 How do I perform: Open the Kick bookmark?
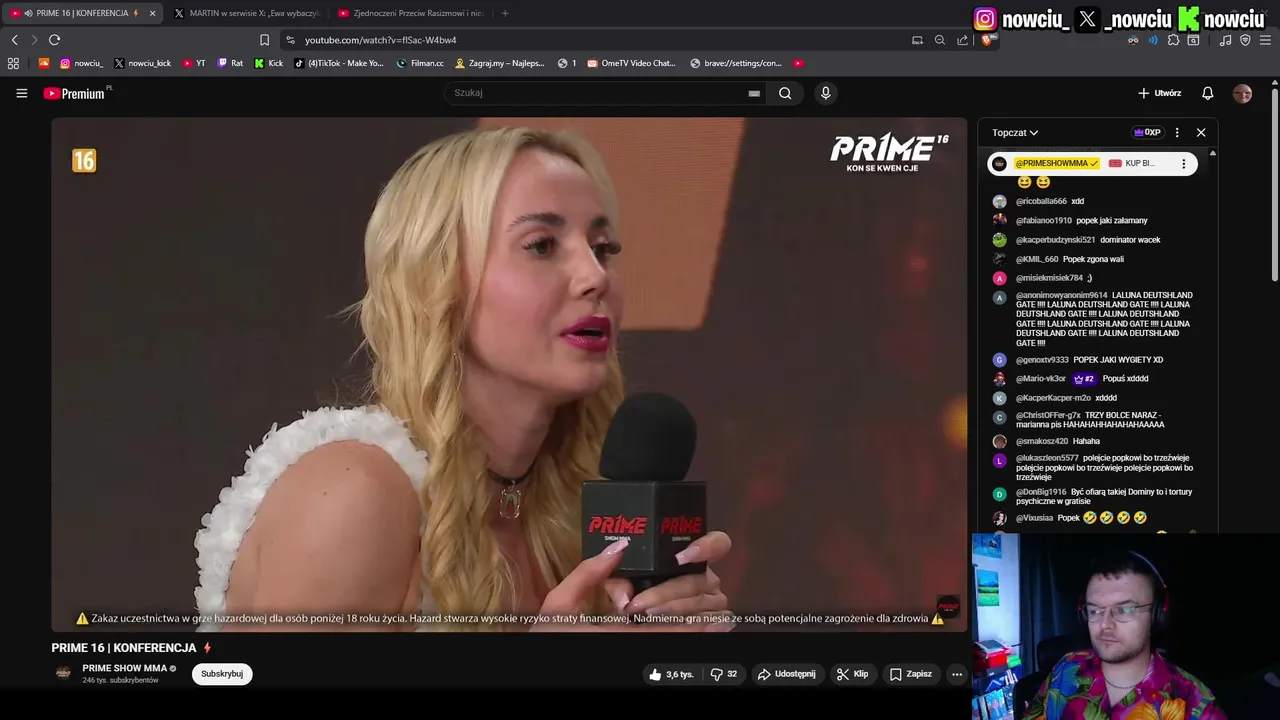point(268,63)
